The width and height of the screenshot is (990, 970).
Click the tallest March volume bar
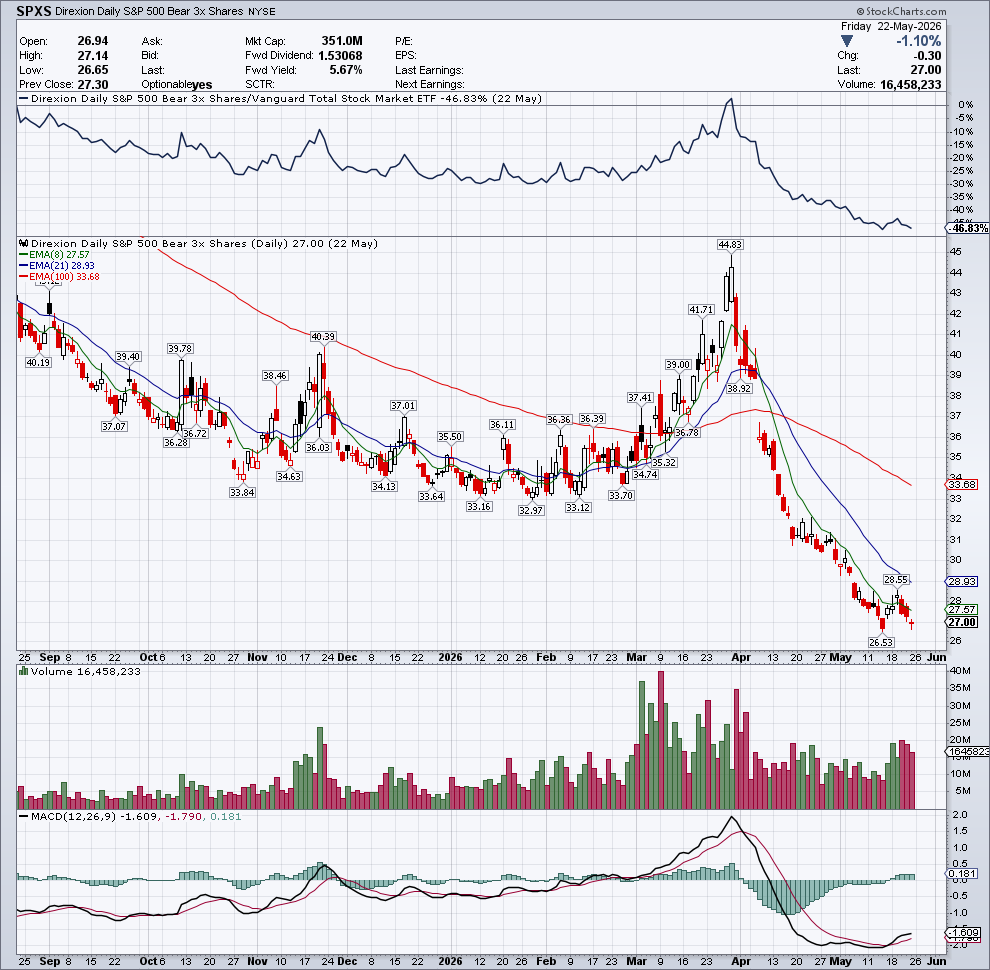661,739
